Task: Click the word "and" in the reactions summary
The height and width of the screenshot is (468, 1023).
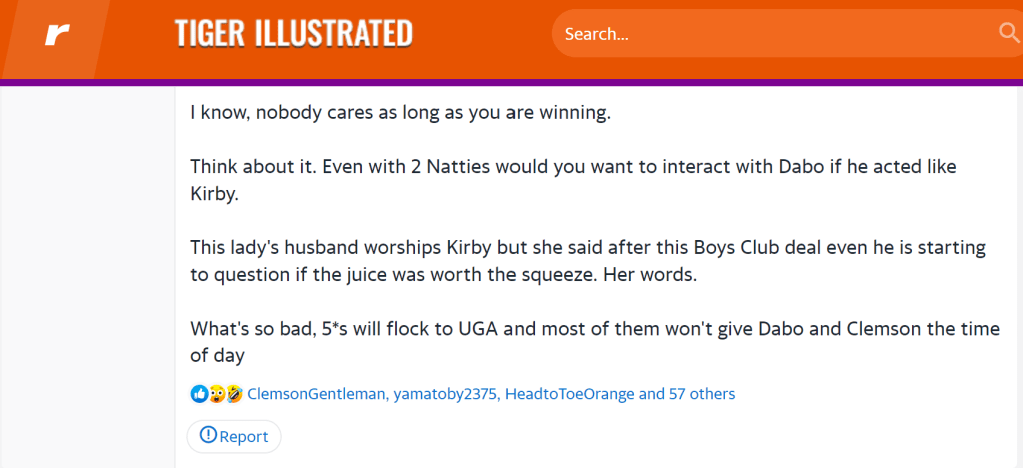Action: click(652, 394)
